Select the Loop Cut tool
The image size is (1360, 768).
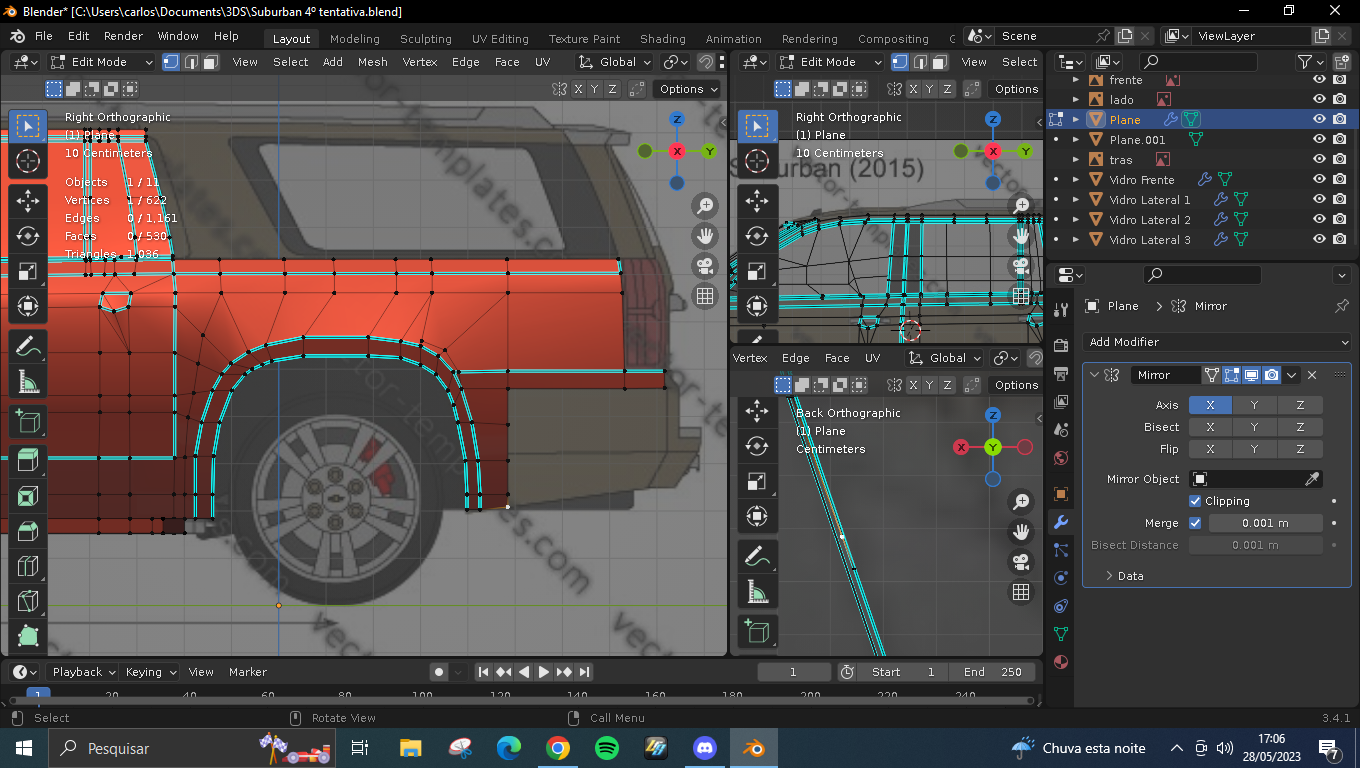coord(28,567)
